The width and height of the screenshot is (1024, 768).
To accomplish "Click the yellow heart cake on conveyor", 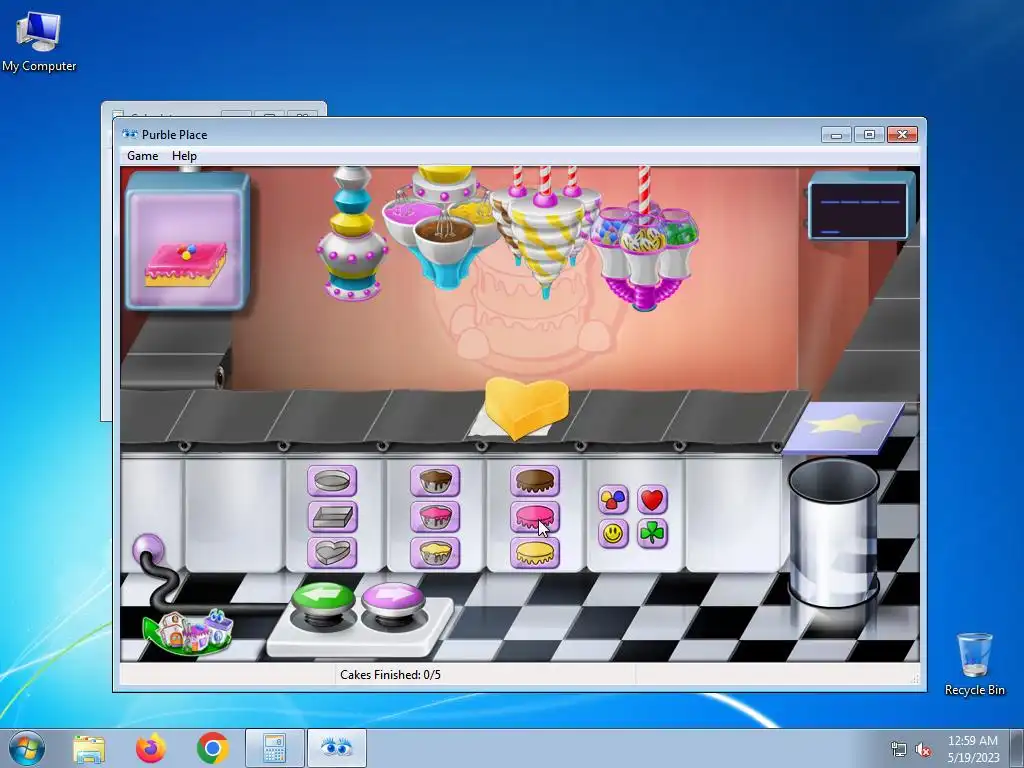I will [x=526, y=408].
